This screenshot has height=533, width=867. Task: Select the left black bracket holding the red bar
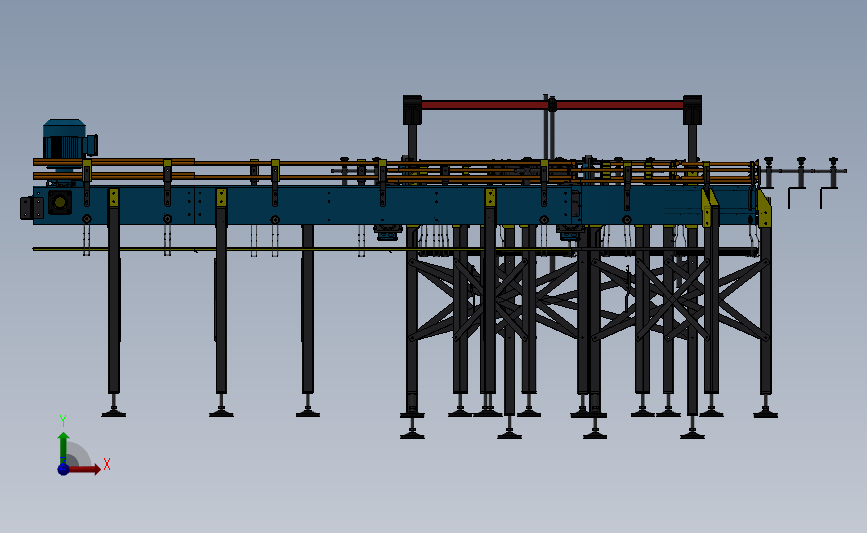tap(412, 109)
